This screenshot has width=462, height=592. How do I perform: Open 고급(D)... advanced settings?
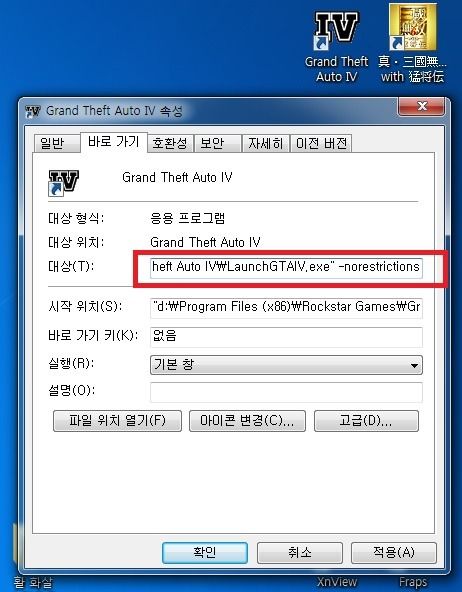point(366,421)
